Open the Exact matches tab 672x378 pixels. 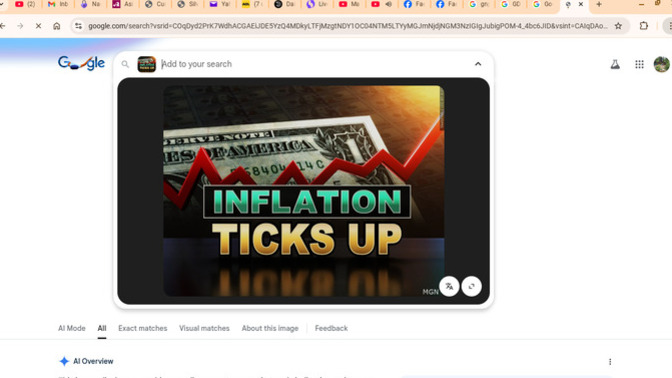(x=143, y=328)
